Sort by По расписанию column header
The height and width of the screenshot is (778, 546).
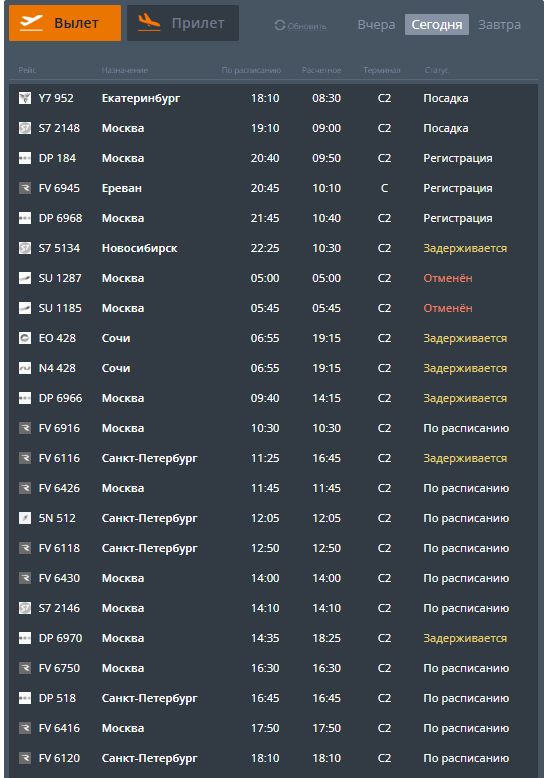click(251, 70)
